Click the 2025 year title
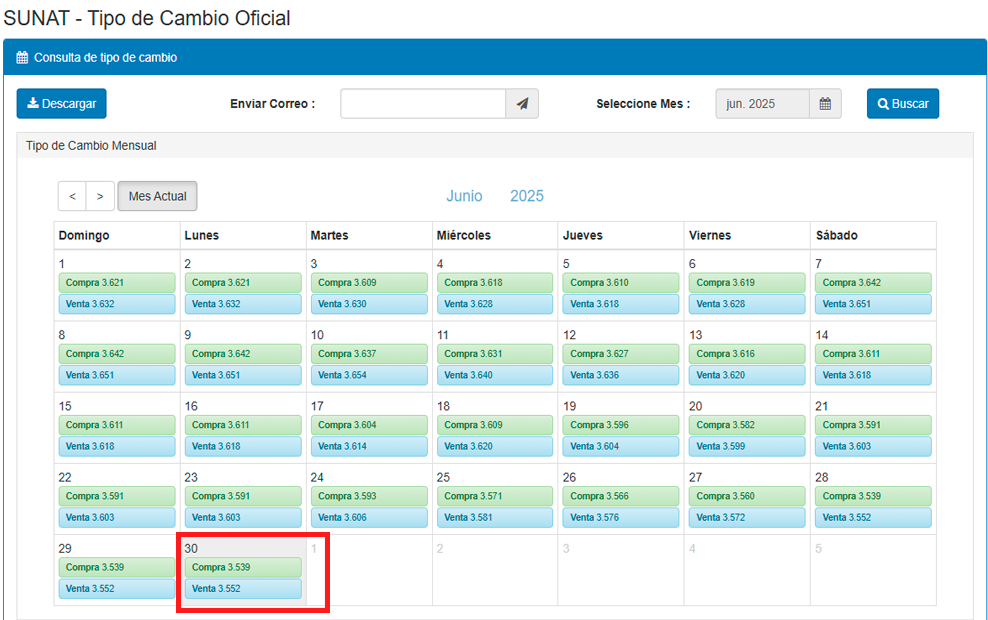 coord(527,196)
